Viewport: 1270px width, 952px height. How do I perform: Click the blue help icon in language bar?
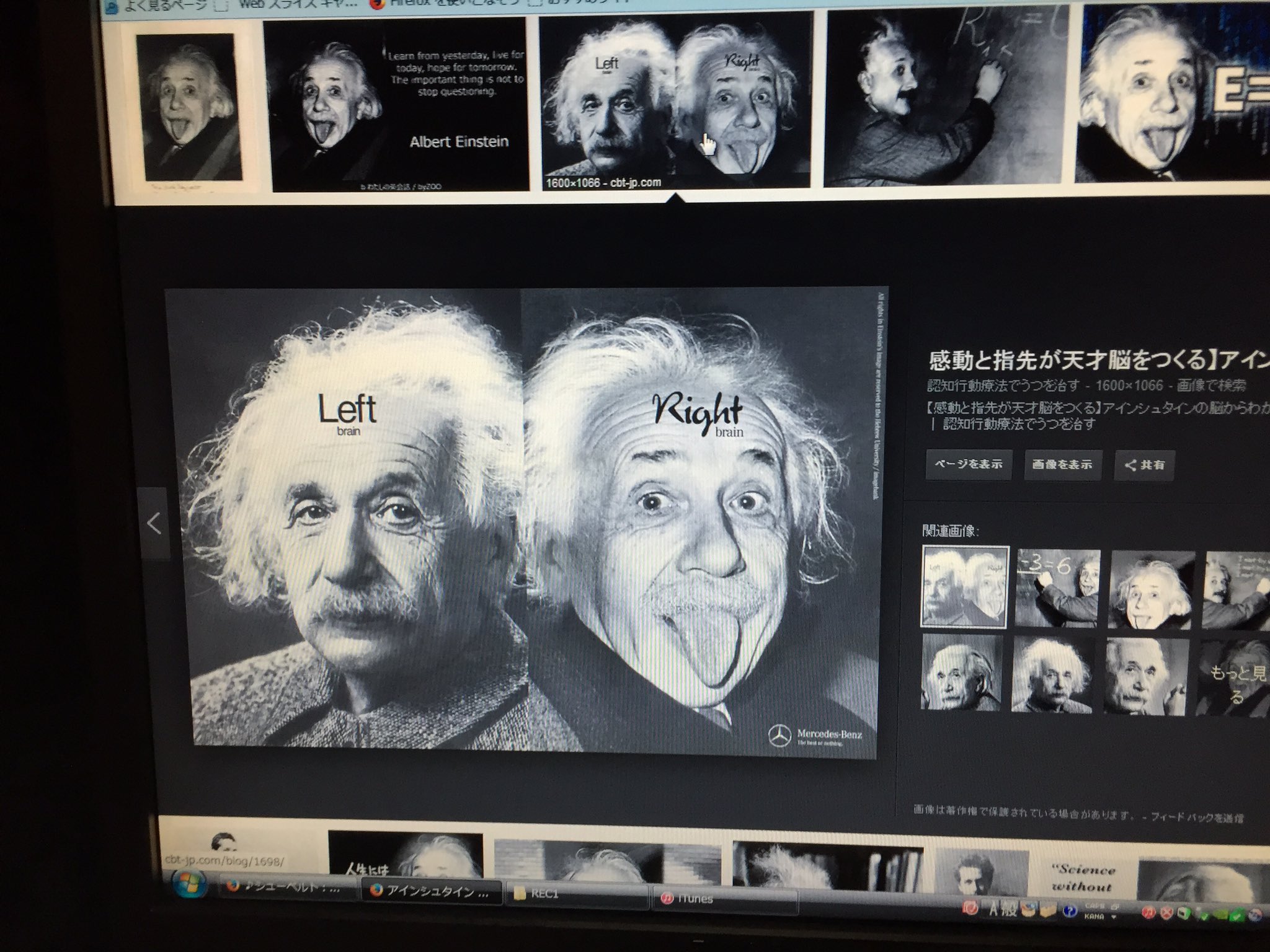1069,911
